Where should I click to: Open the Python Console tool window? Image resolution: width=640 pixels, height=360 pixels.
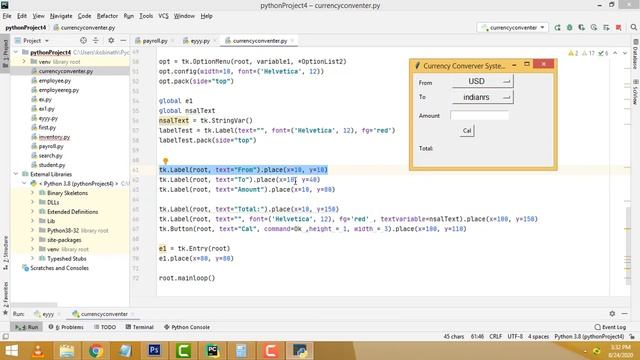(187, 327)
